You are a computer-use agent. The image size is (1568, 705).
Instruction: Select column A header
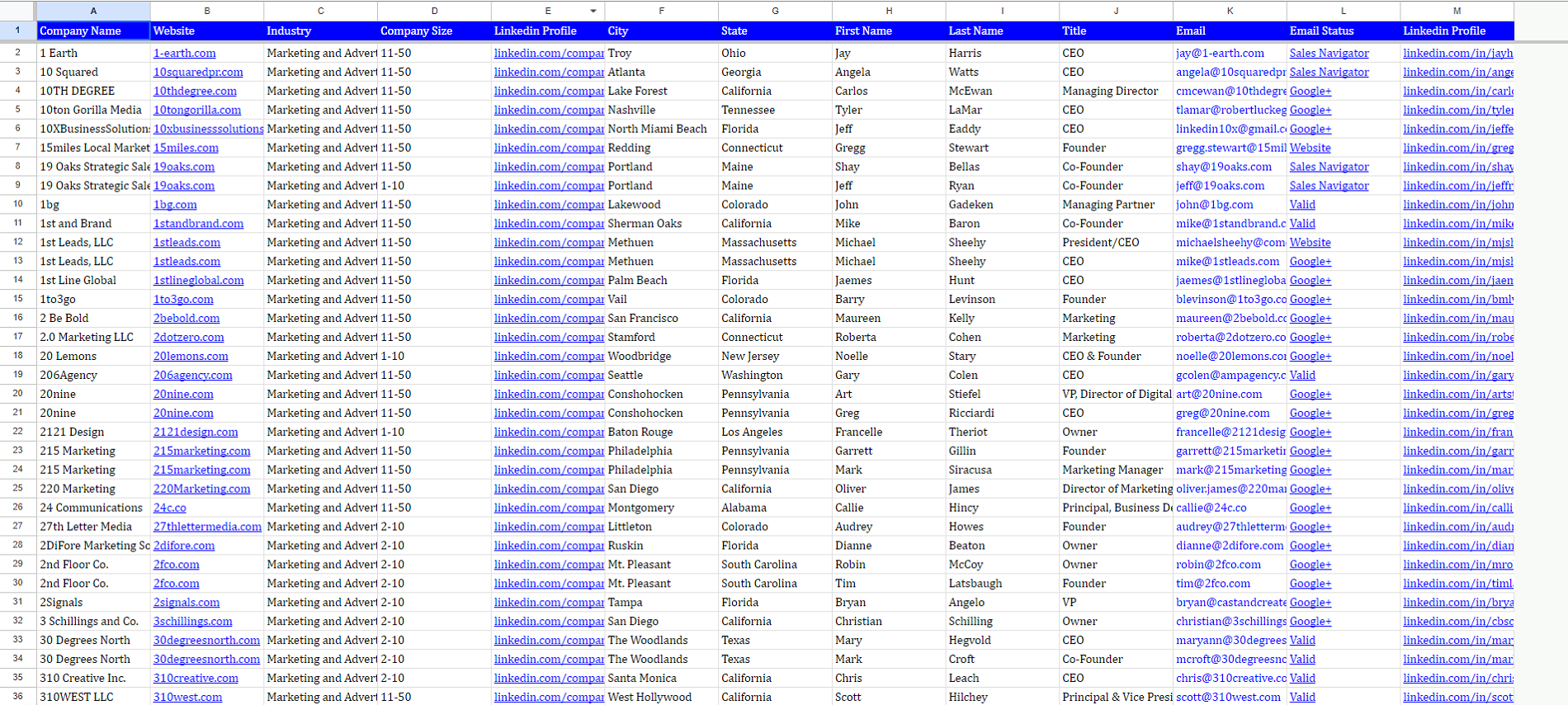pos(93,11)
